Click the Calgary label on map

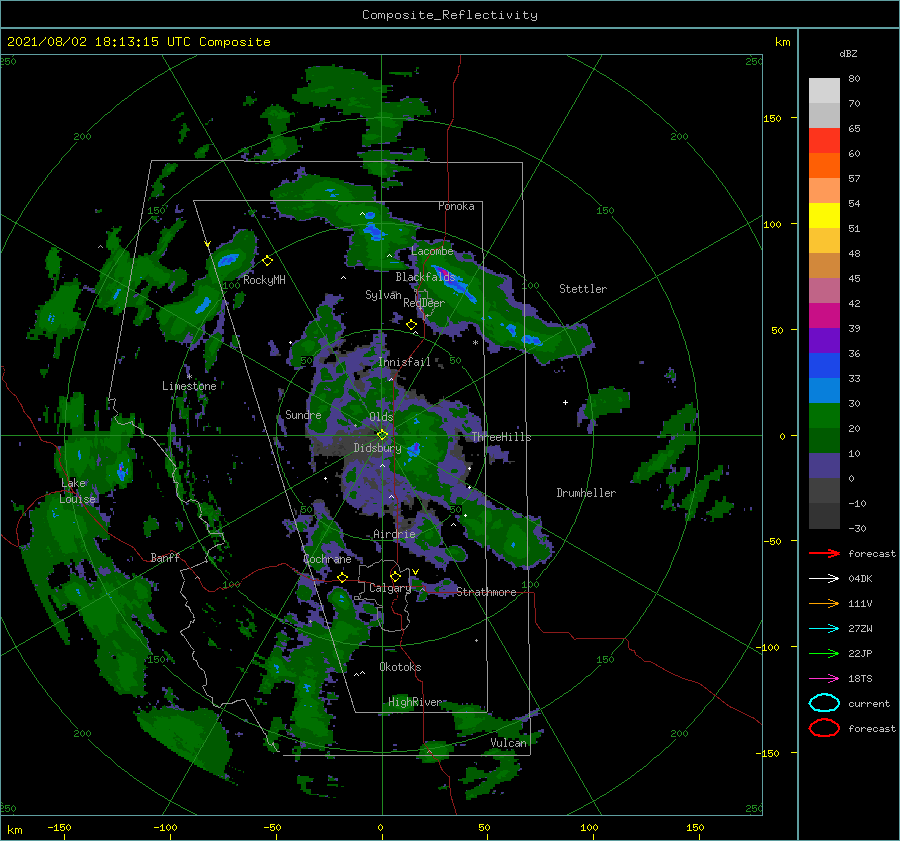click(x=390, y=588)
